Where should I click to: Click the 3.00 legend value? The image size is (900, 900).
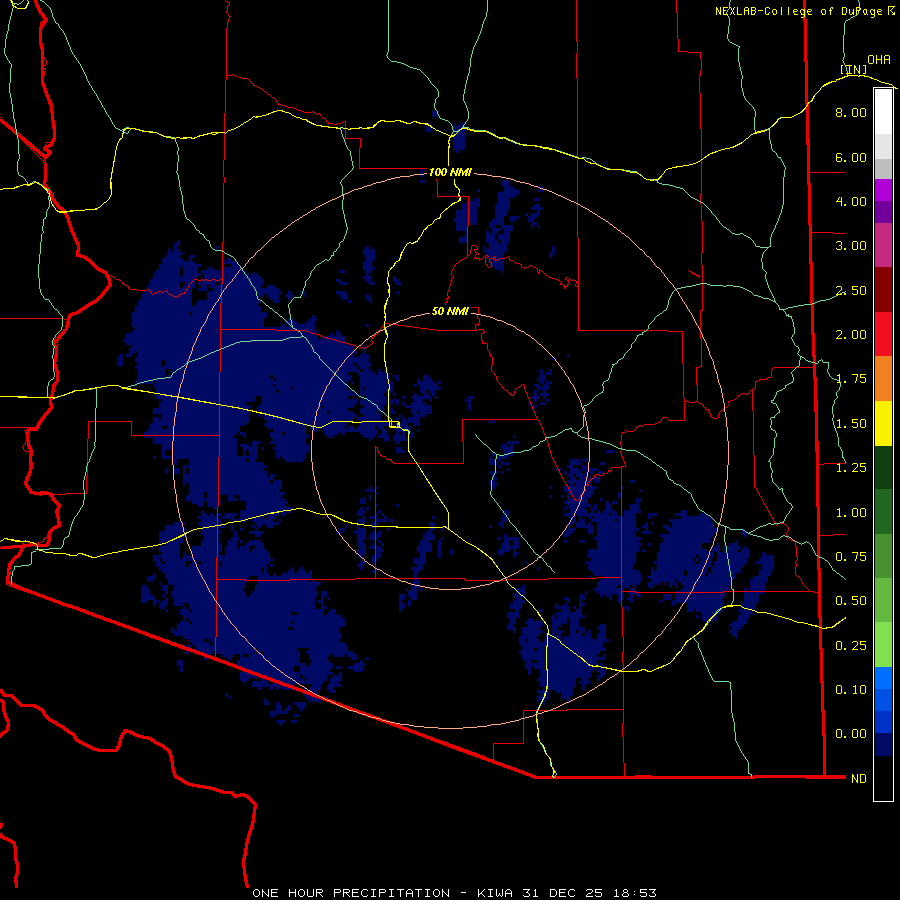click(x=851, y=246)
